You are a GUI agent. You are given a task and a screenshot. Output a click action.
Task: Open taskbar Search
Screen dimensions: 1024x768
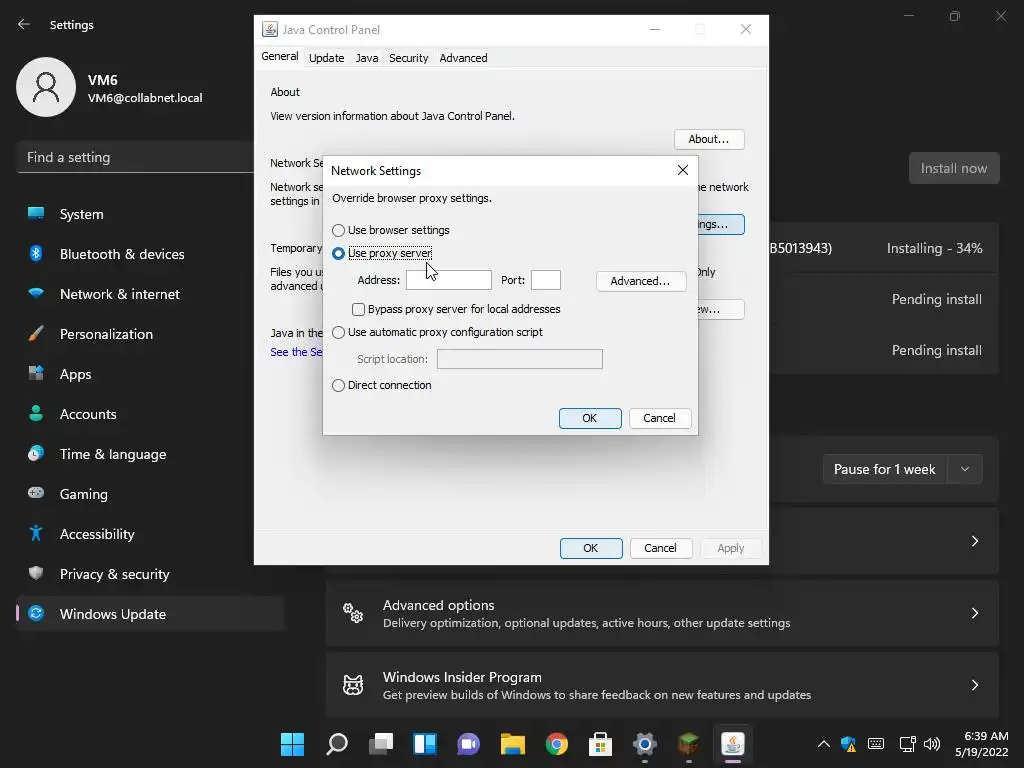337,744
